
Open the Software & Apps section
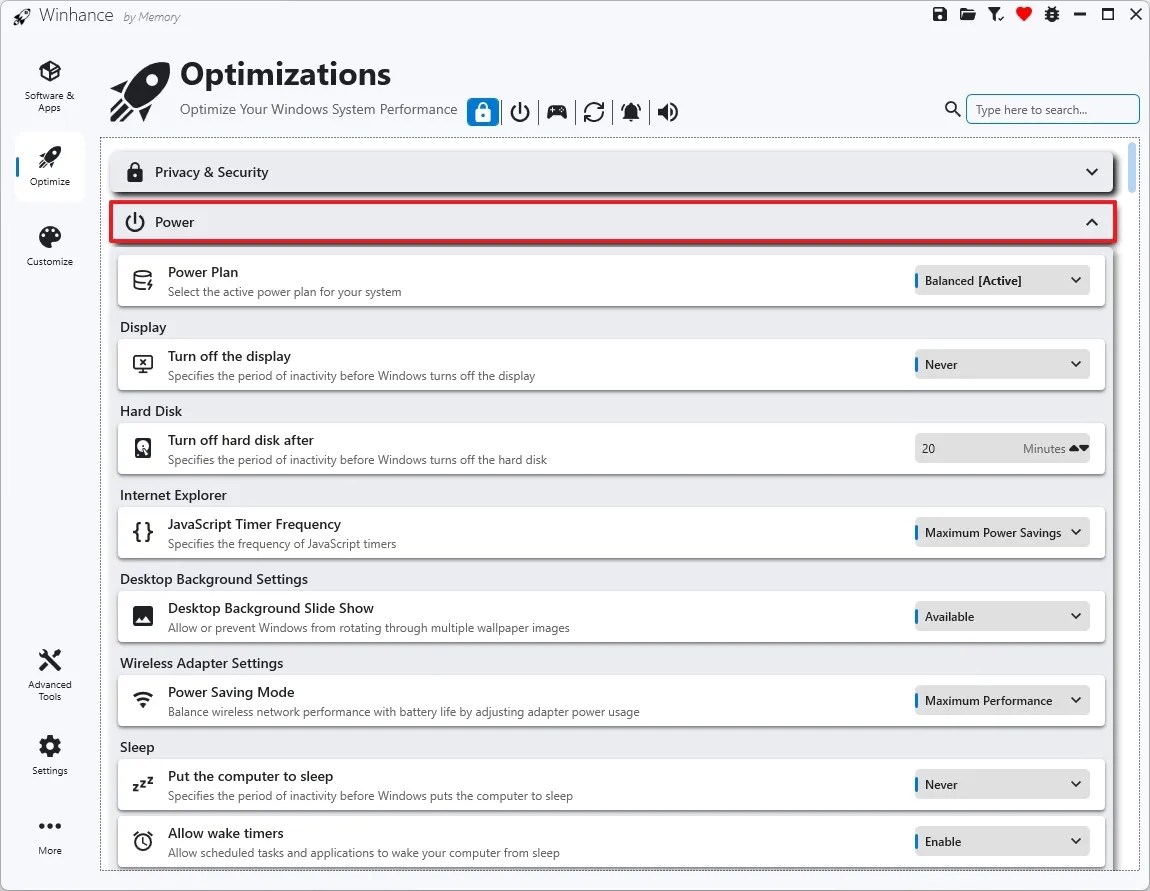click(49, 85)
